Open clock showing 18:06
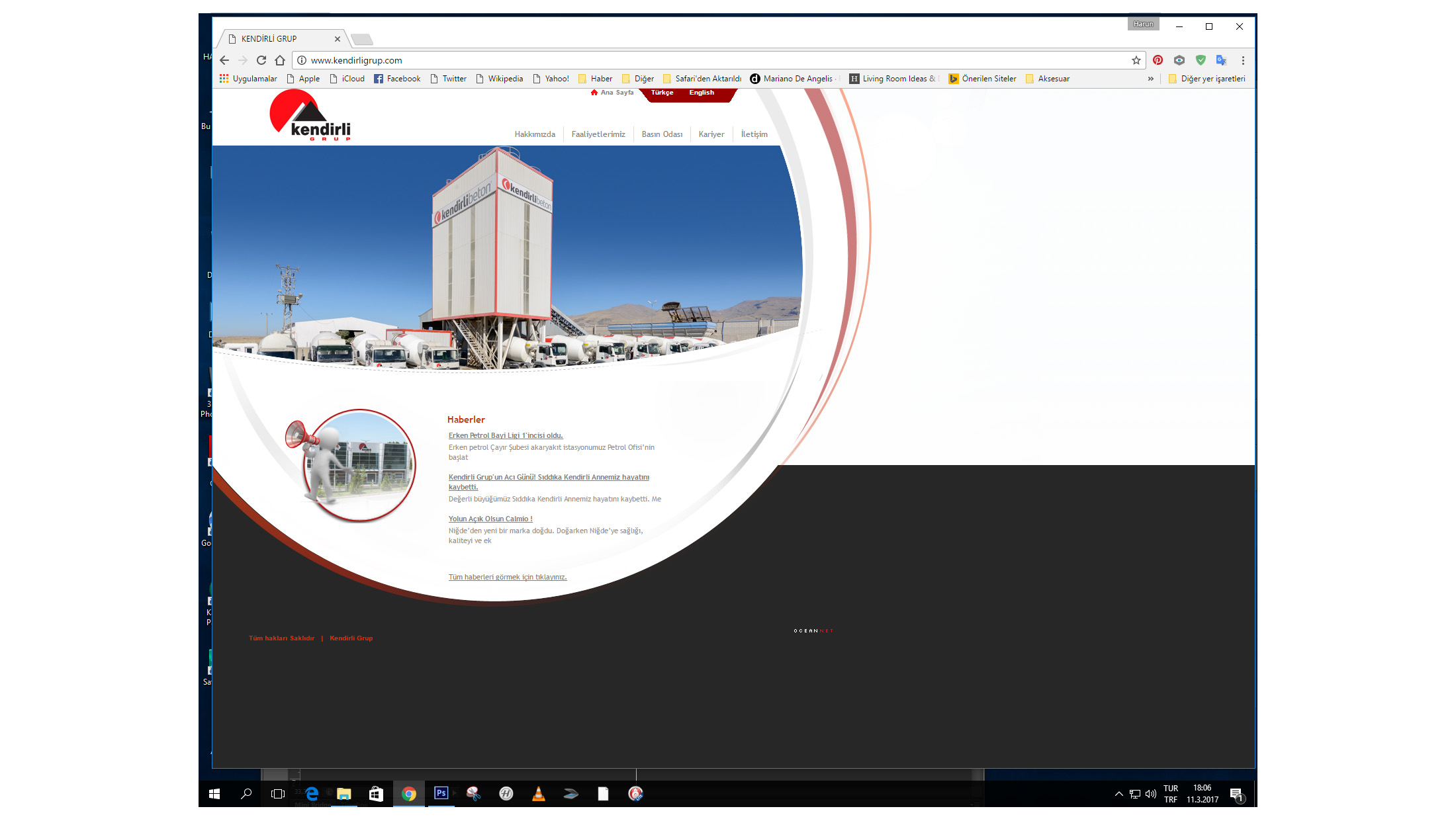This screenshot has height=819, width=1456. [1202, 794]
